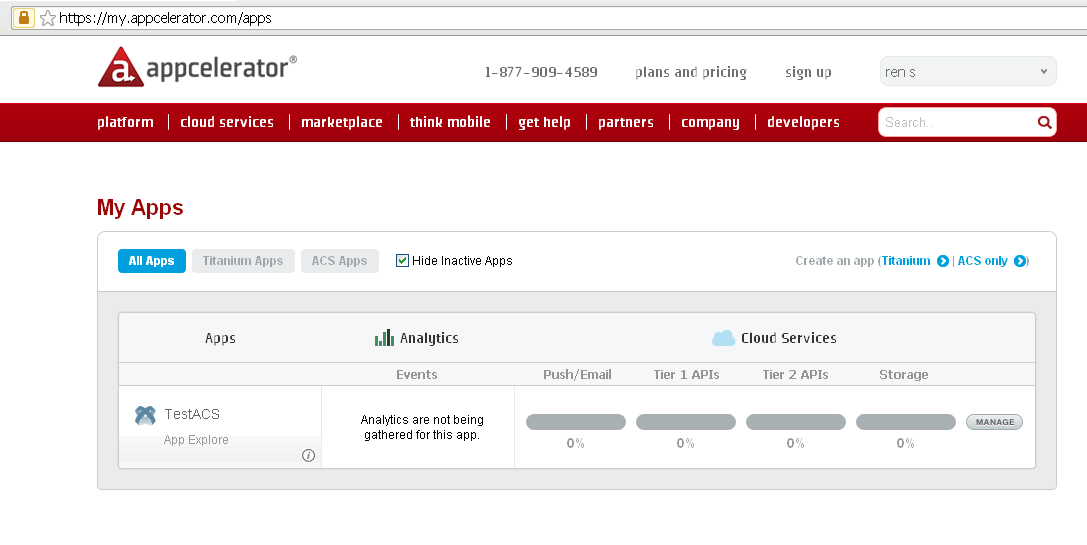Screen dimensions: 1087x545
Task: Open the partners menu
Action: pyautogui.click(x=626, y=122)
